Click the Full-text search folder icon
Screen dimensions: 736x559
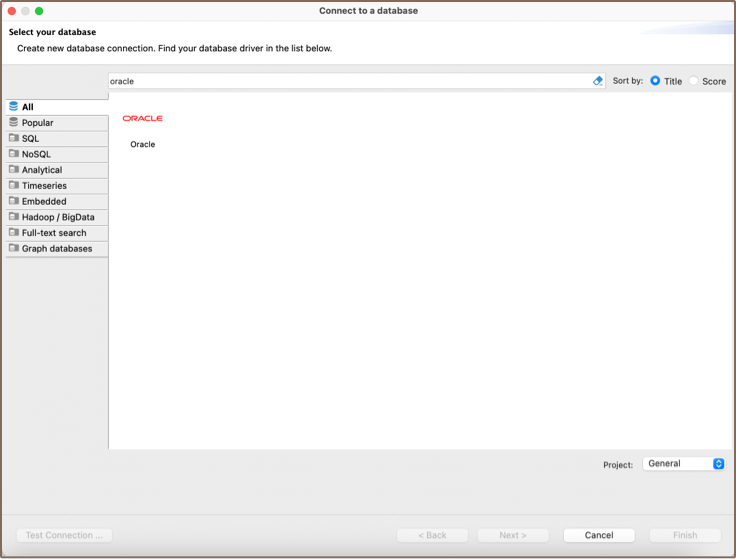14,232
